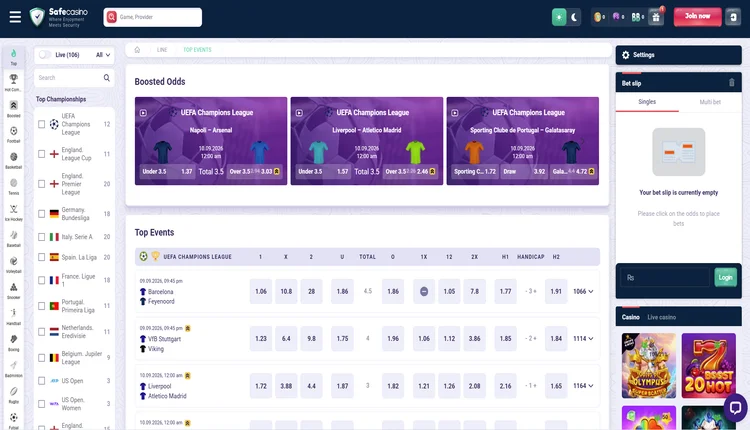Click the bet amount Rs field

[x=665, y=277]
